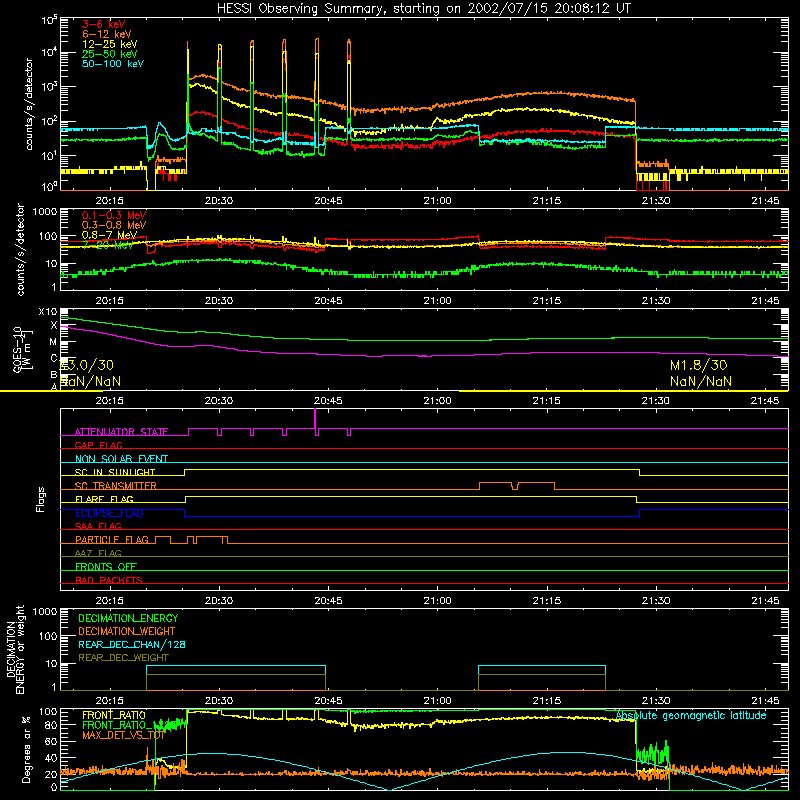Click the SC_IN_SUNLIGHT flag label

point(115,472)
